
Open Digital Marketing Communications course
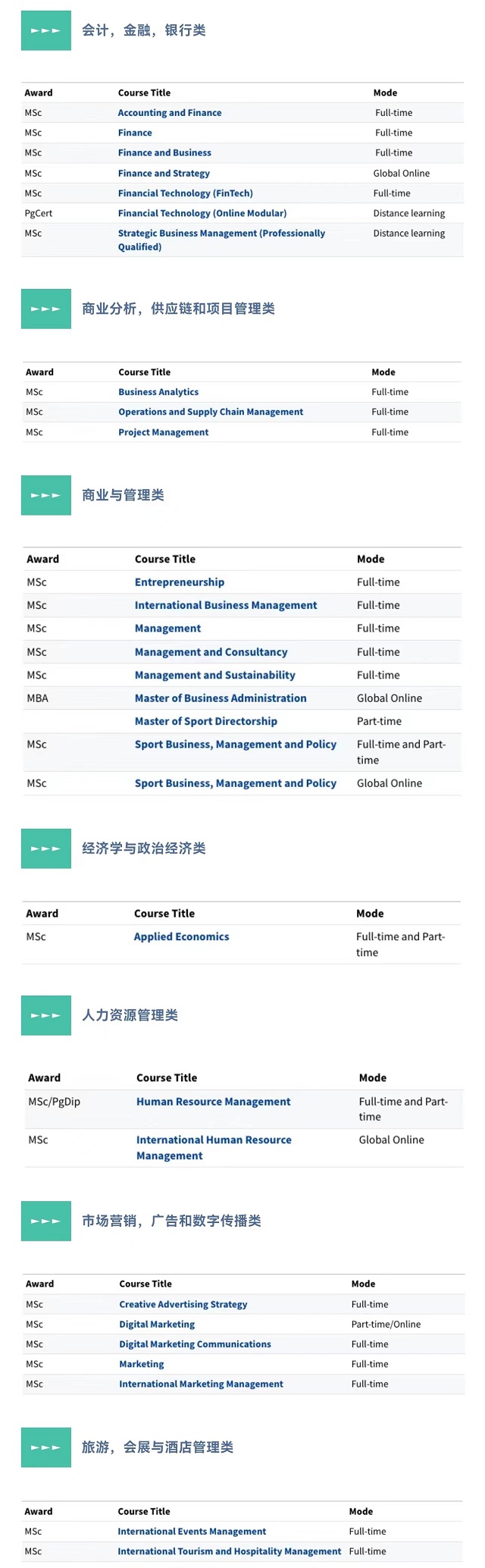tap(195, 1344)
